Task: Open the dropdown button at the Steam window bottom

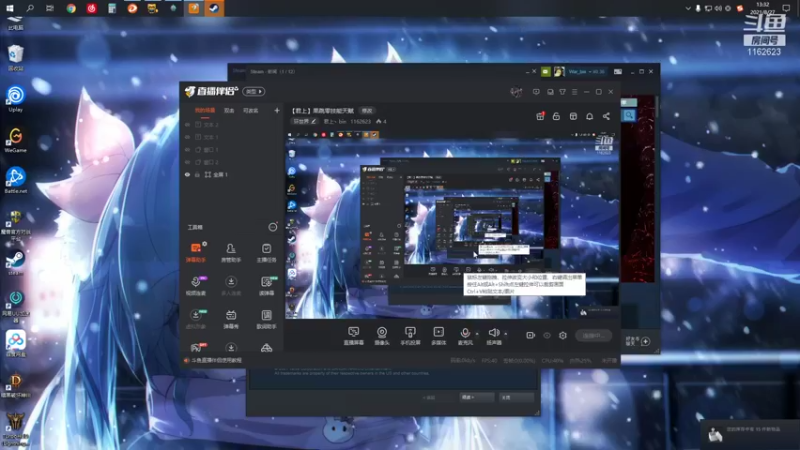Action: [x=477, y=397]
